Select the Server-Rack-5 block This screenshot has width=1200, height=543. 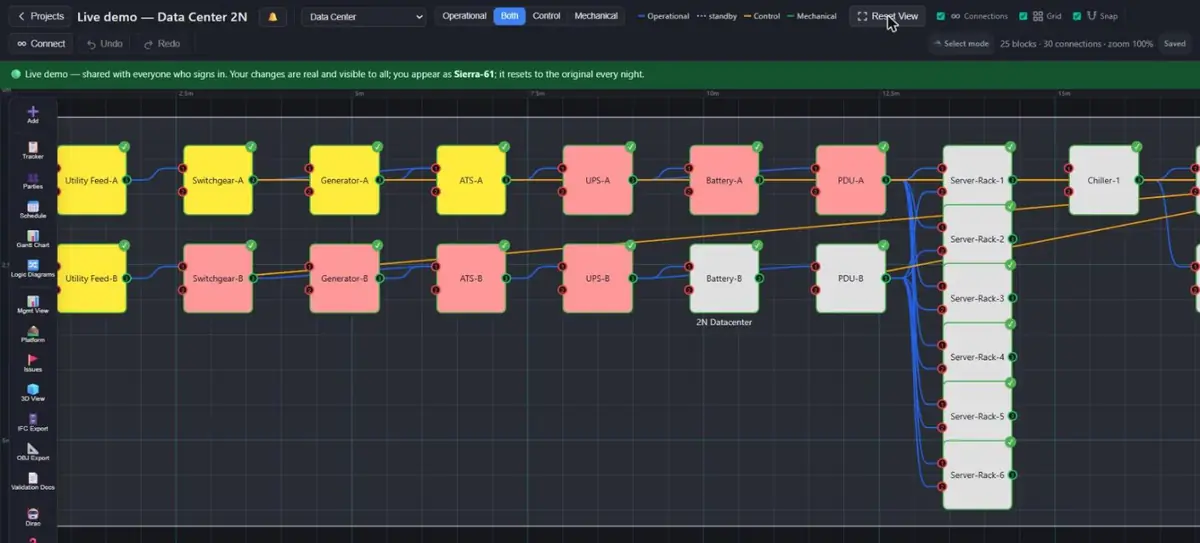click(977, 416)
